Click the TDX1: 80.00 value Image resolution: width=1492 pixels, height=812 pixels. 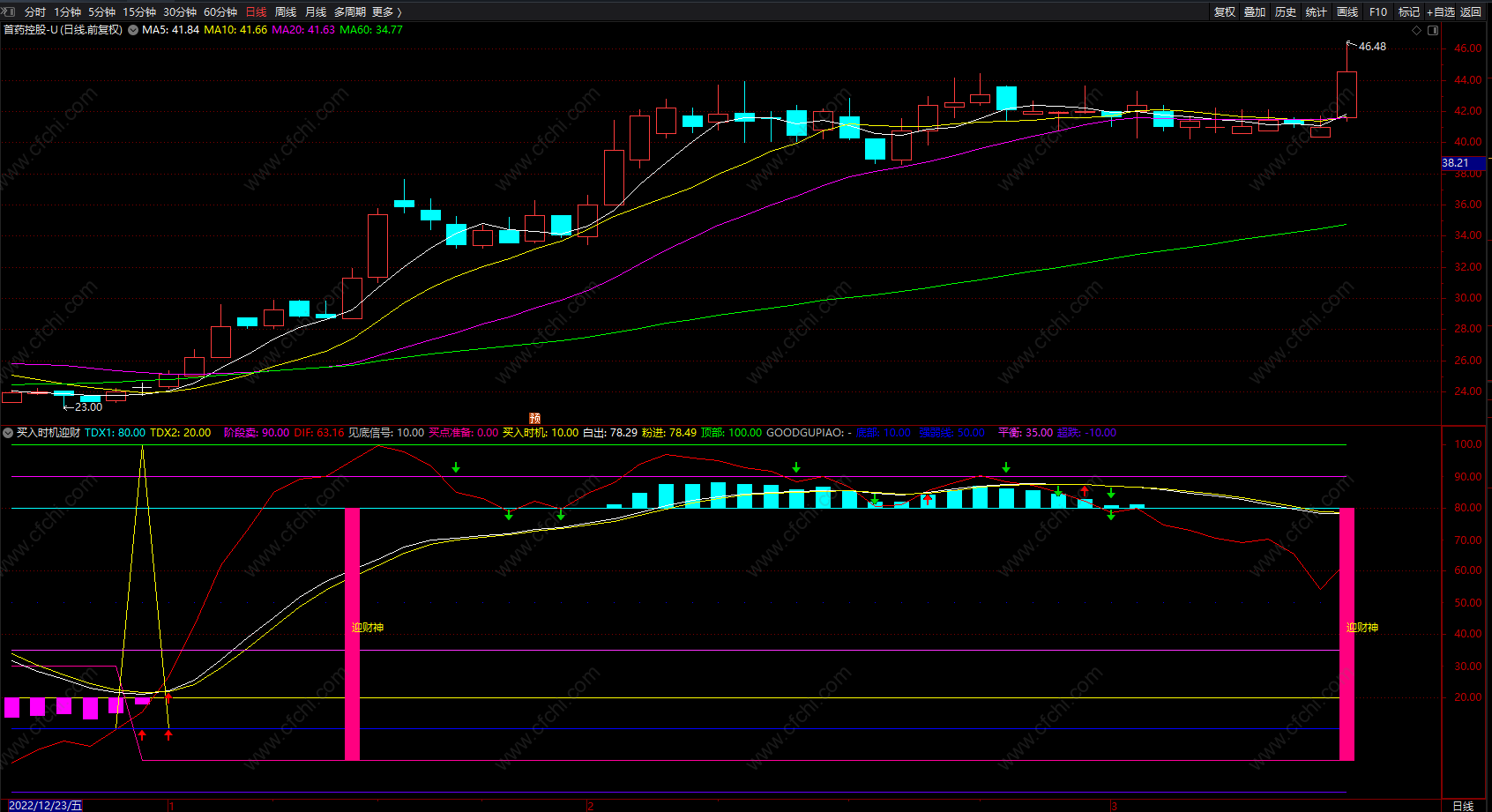click(115, 433)
